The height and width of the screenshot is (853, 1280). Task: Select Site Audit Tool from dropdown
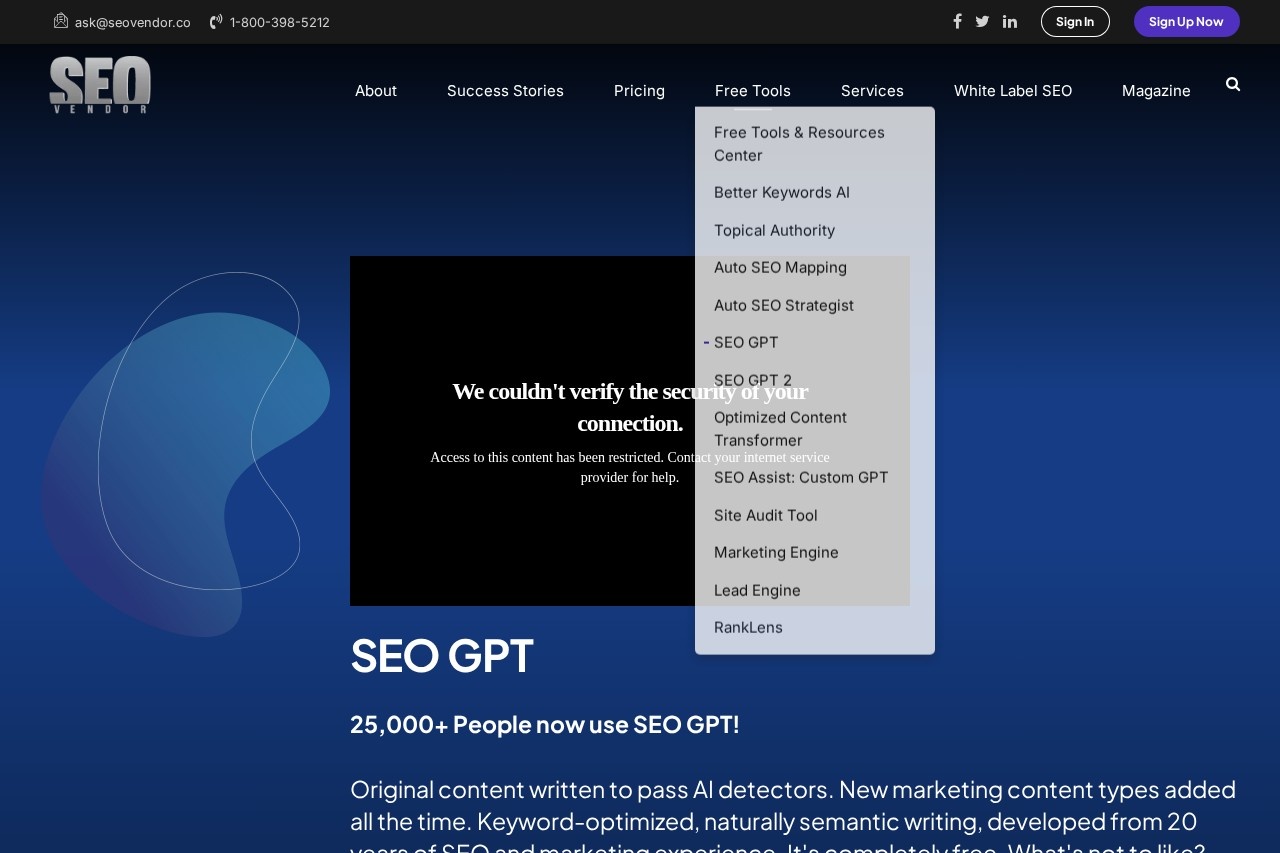click(766, 516)
